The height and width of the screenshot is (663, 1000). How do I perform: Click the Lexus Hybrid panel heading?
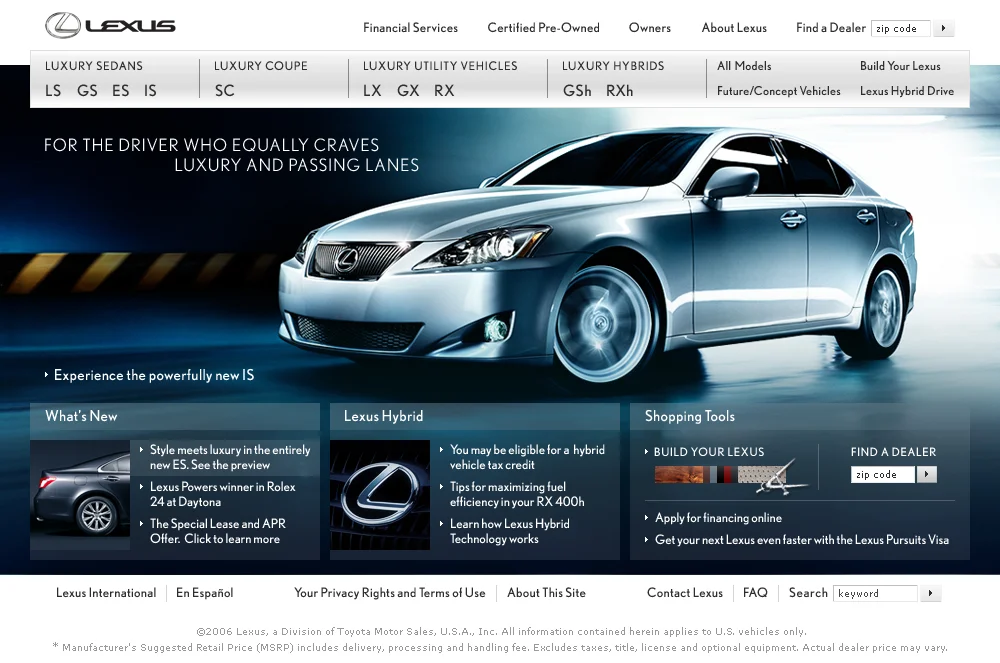[383, 416]
